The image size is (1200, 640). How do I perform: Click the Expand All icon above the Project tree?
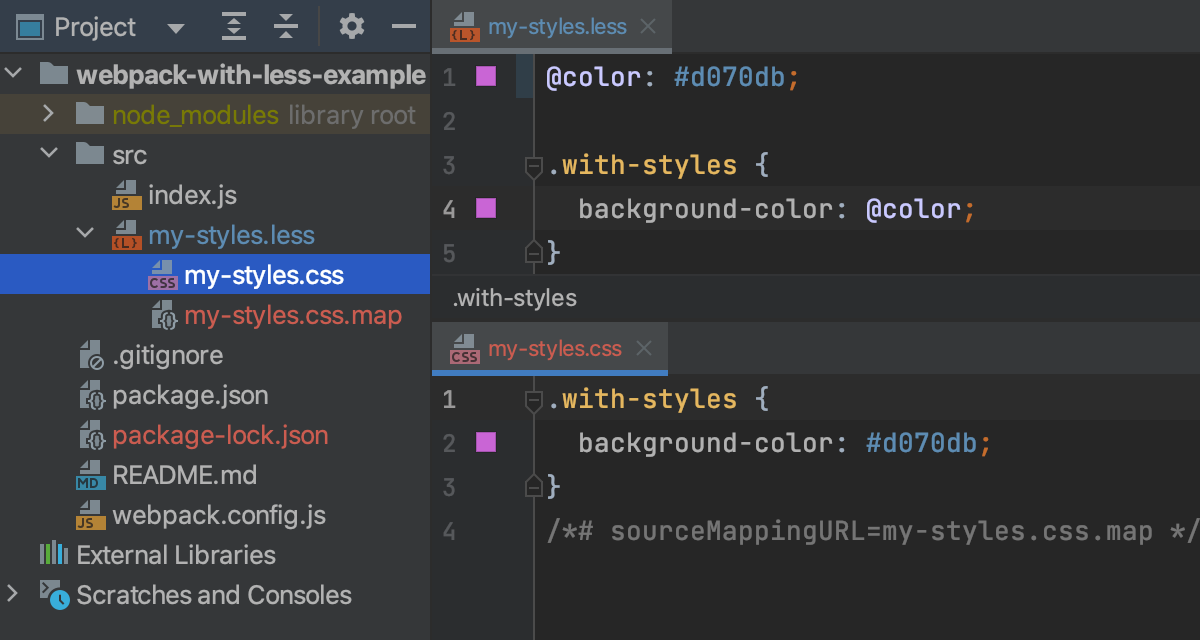point(233,26)
